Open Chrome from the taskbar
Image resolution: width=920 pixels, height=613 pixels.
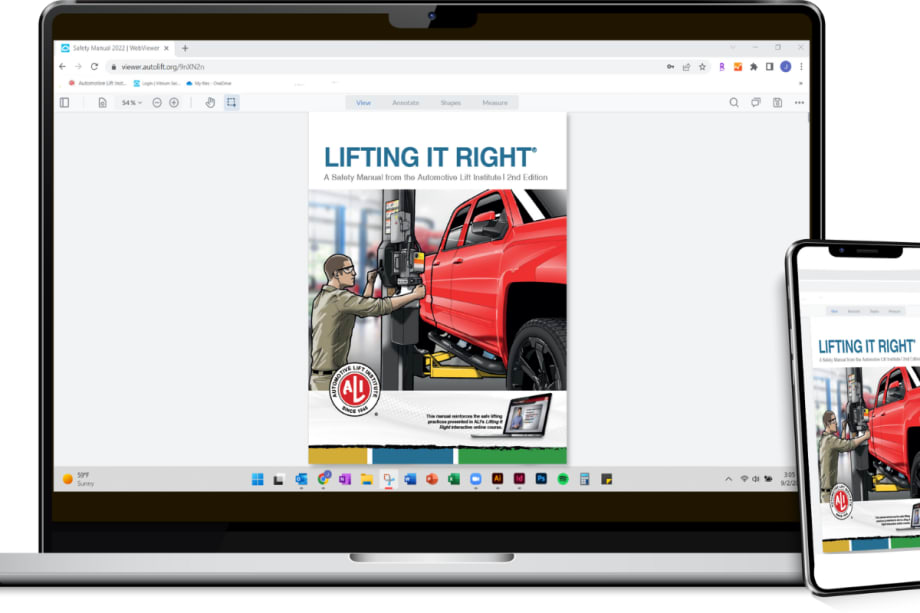click(x=323, y=479)
